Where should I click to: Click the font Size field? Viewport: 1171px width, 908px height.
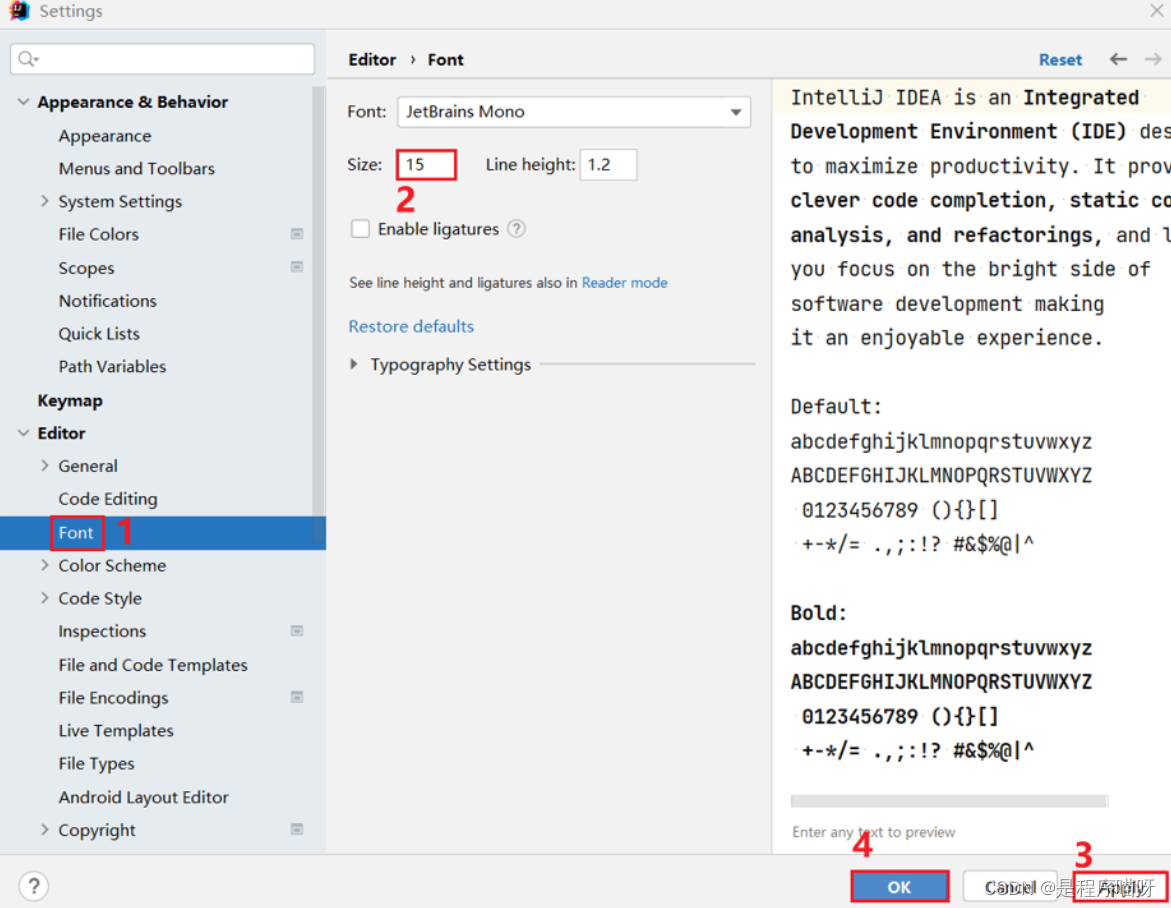click(426, 164)
